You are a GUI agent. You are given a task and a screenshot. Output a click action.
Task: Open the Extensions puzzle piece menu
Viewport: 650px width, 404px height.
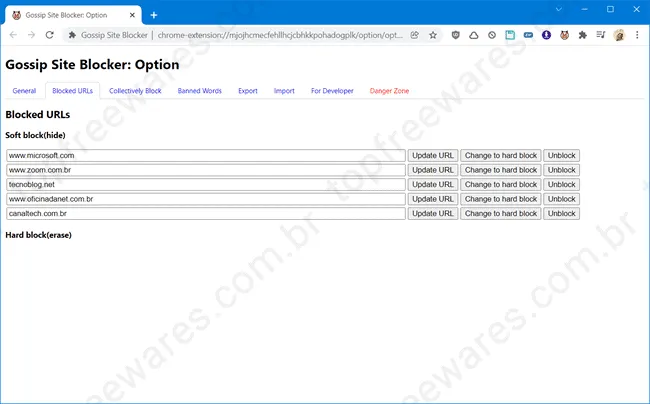[x=582, y=35]
